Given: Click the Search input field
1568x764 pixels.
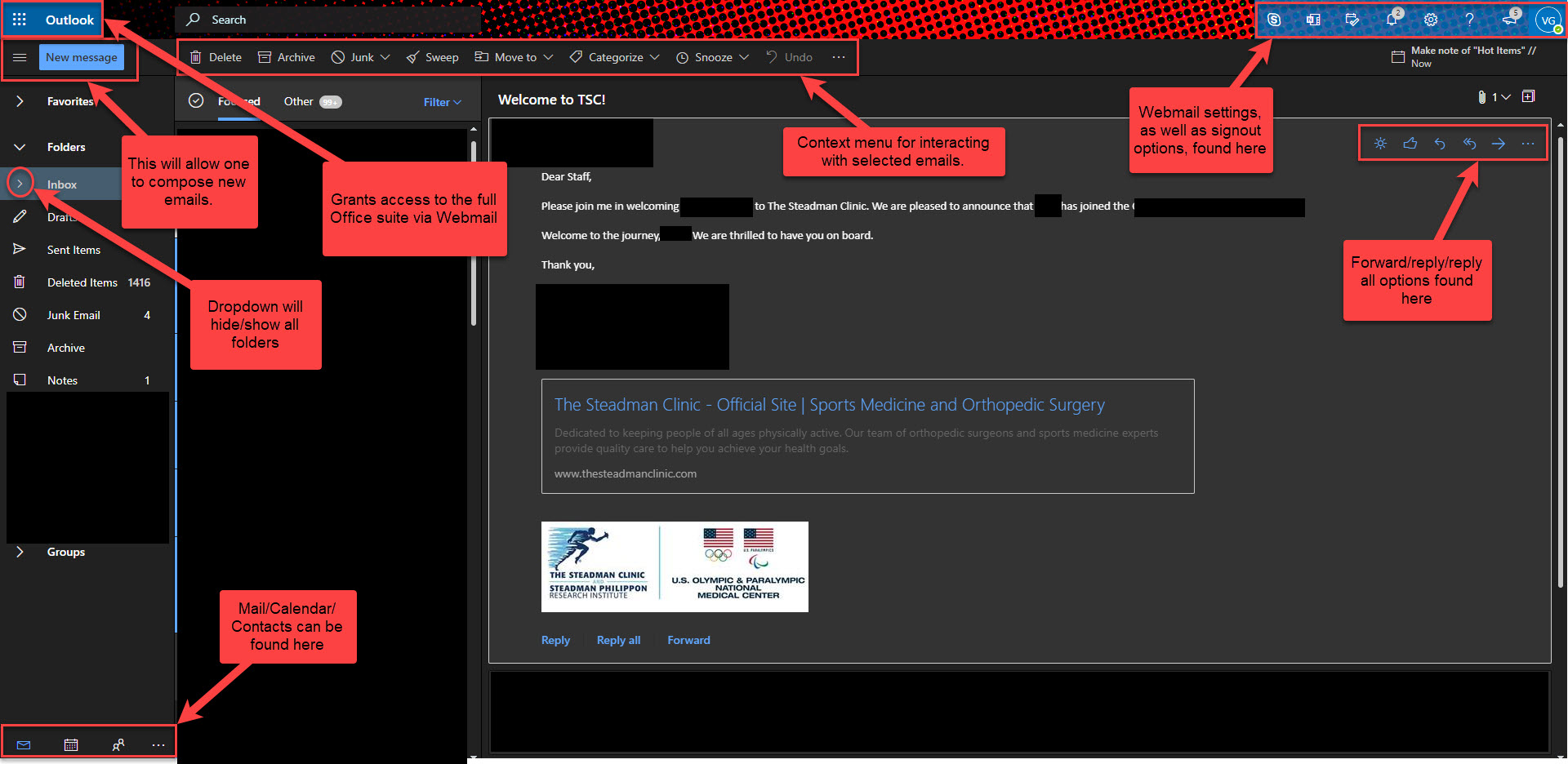Looking at the screenshot, I should [x=328, y=20].
